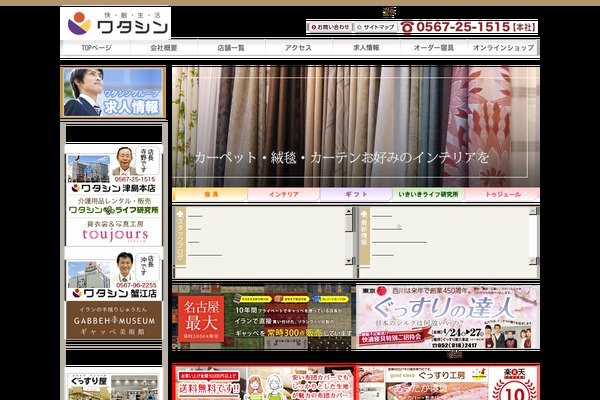Select the トゥジュール category tab

502,194
